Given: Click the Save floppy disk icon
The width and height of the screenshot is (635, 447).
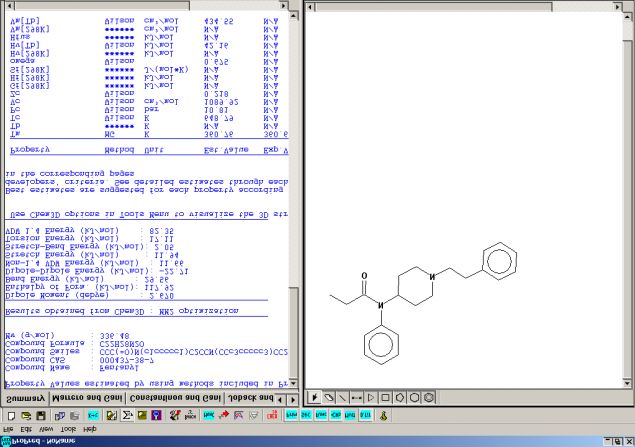Looking at the screenshot, I should click(40, 416).
